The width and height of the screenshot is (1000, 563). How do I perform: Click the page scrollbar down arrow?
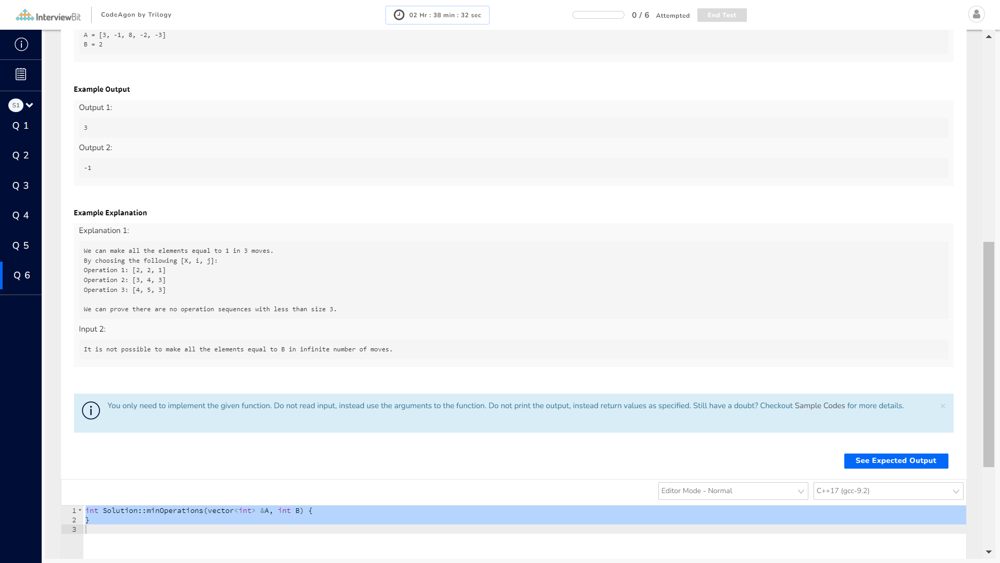click(x=989, y=552)
